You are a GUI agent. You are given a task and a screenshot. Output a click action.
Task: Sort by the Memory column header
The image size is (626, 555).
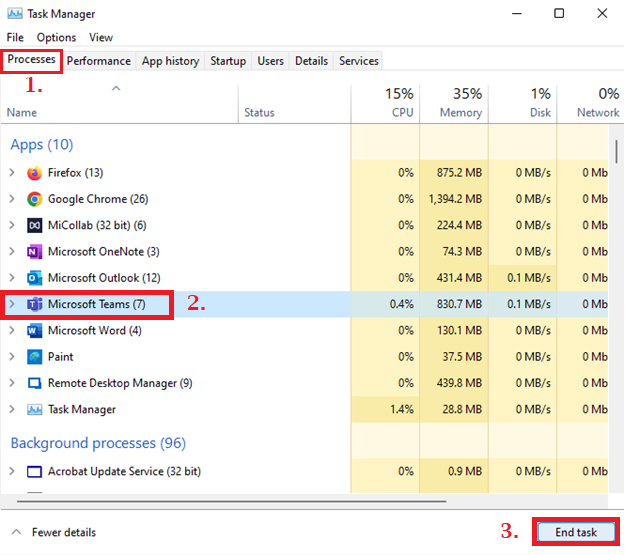pyautogui.click(x=454, y=103)
